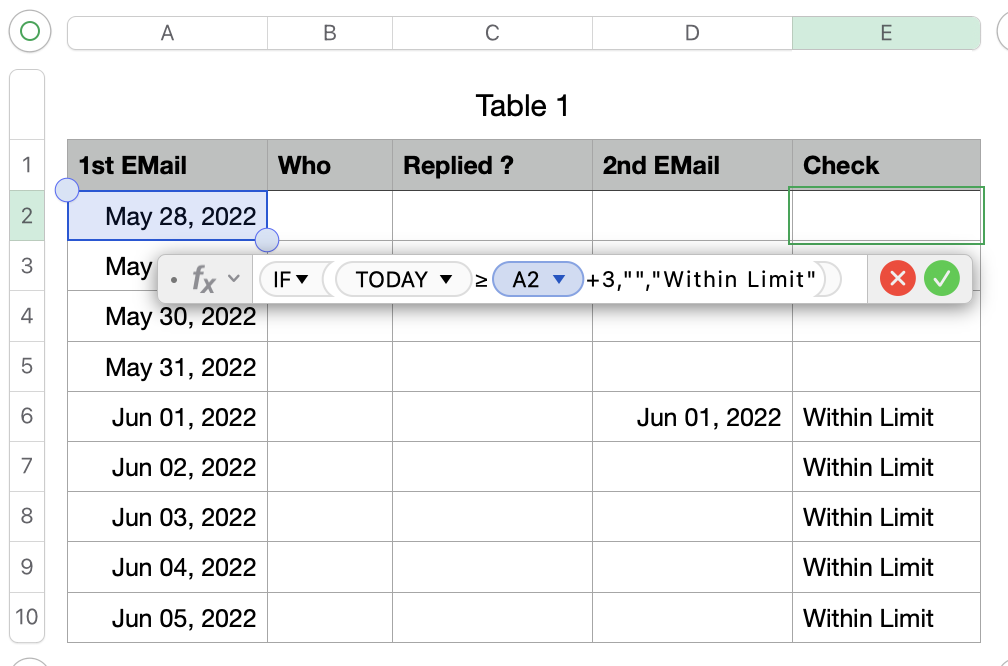Viewport: 1008px width, 666px height.
Task: Open the TODAY function token dropdown
Action: point(446,280)
